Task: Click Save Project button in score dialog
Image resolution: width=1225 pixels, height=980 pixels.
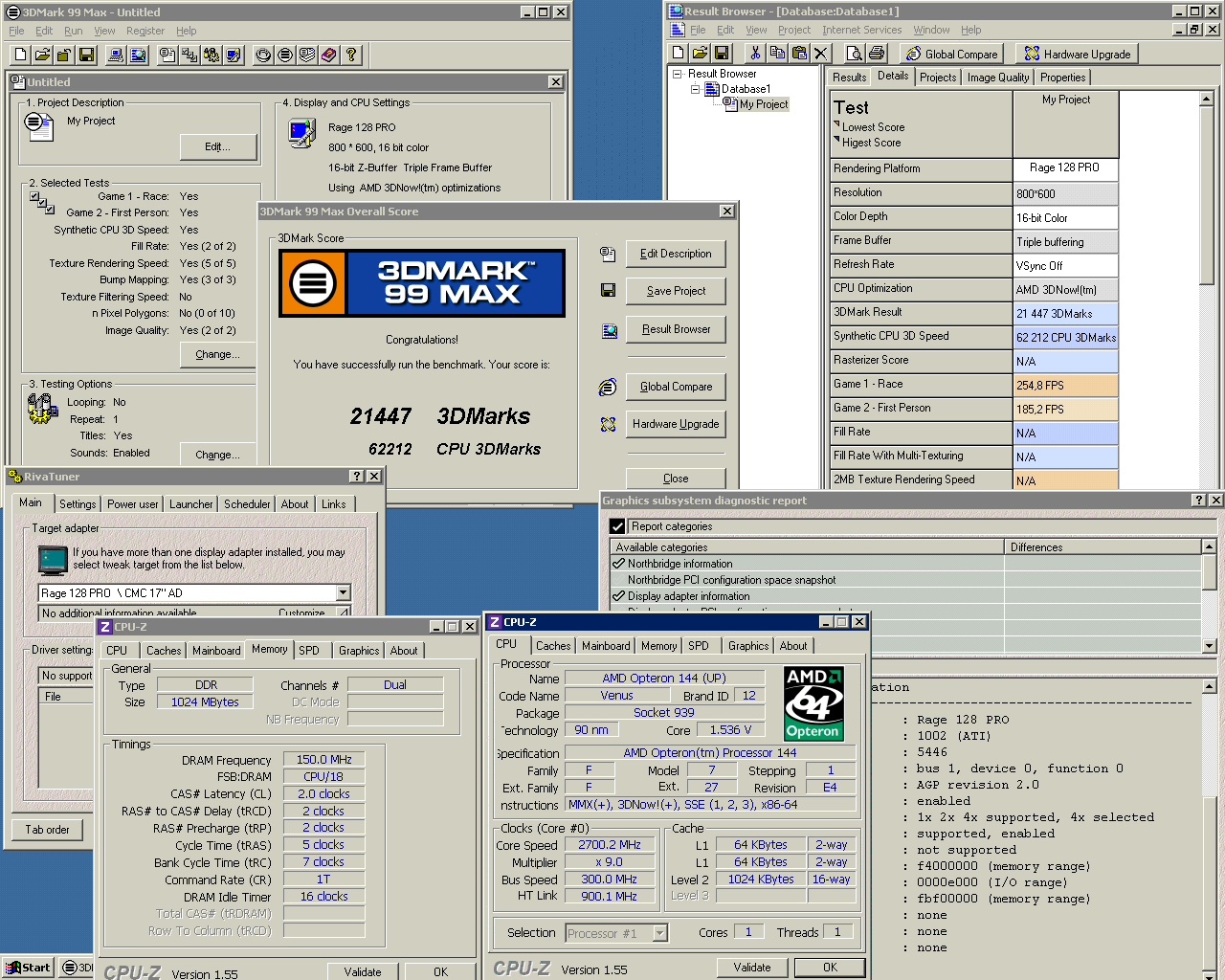Action: 676,291
